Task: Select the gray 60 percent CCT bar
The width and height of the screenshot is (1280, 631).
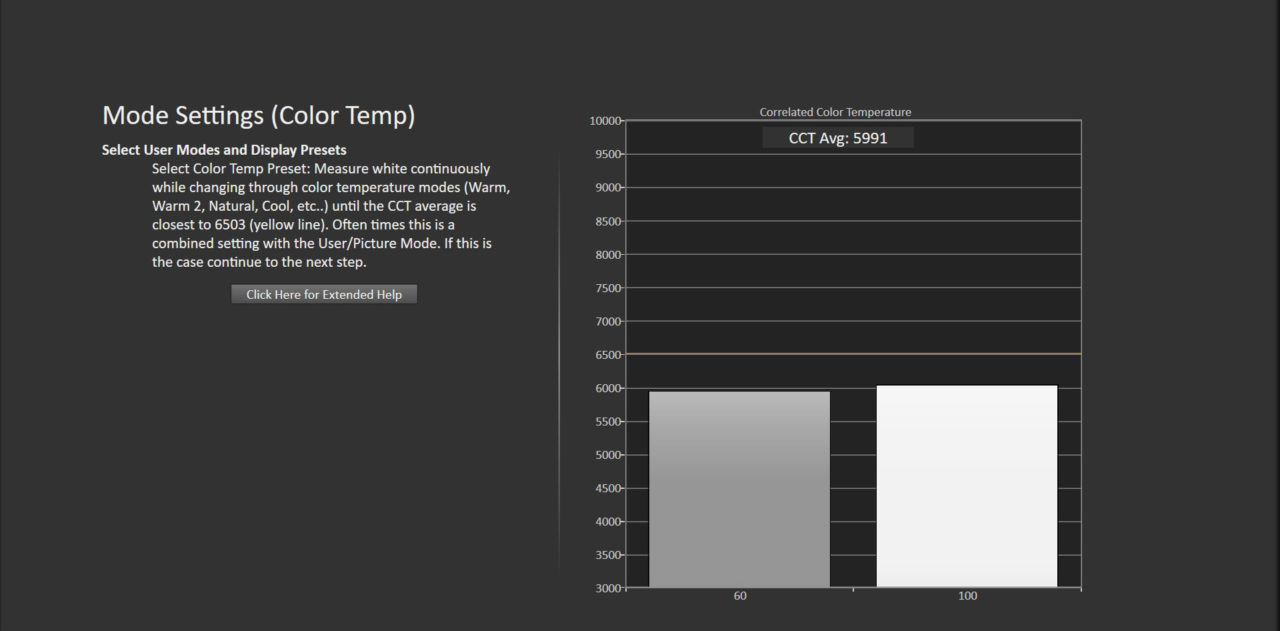Action: (739, 489)
